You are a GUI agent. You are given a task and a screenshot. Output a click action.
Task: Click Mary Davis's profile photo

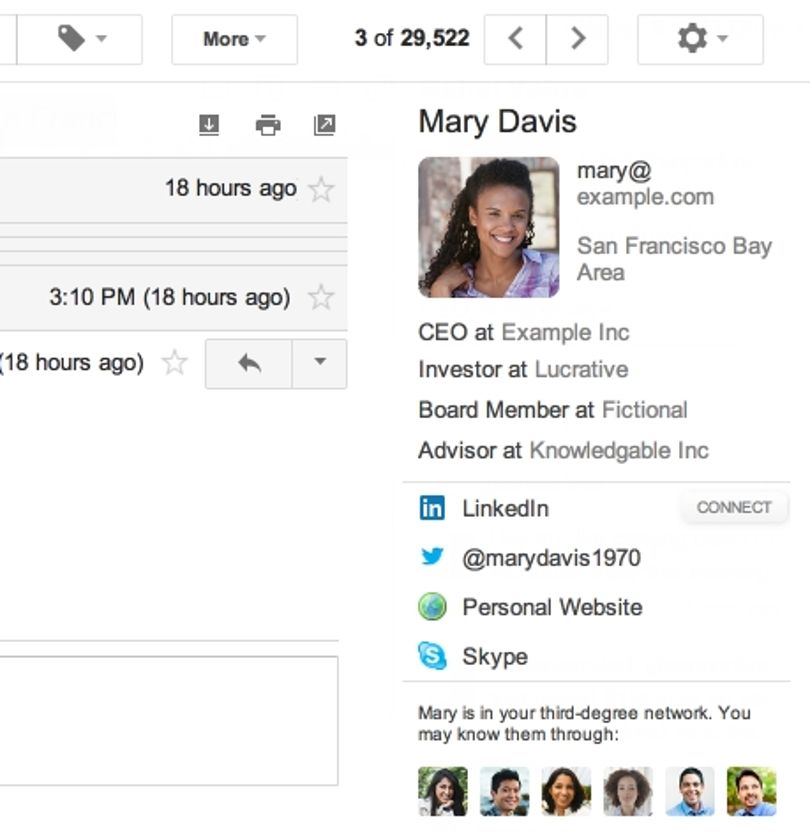489,227
